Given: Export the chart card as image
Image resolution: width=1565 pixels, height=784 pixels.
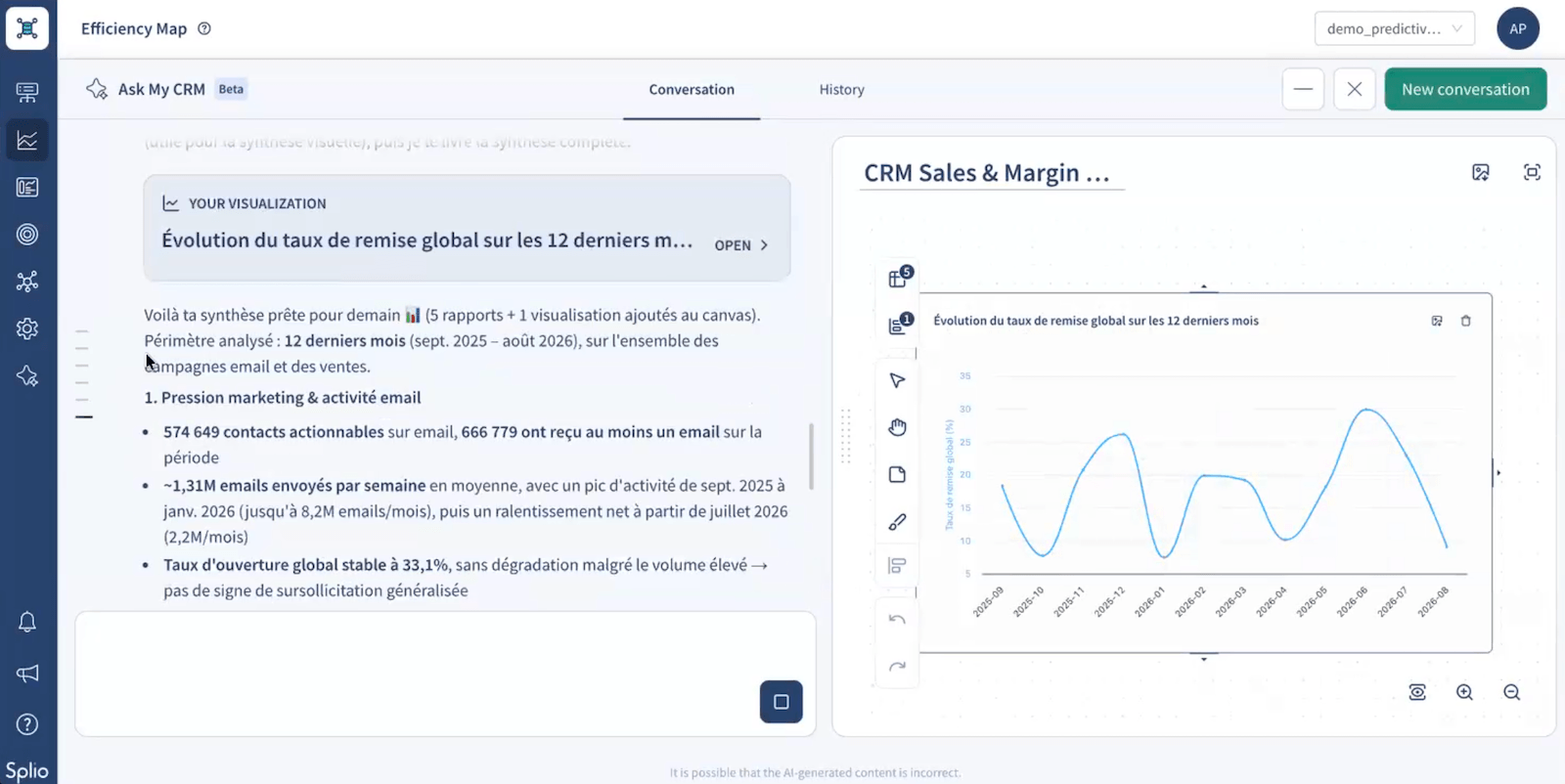Looking at the screenshot, I should [x=1437, y=321].
